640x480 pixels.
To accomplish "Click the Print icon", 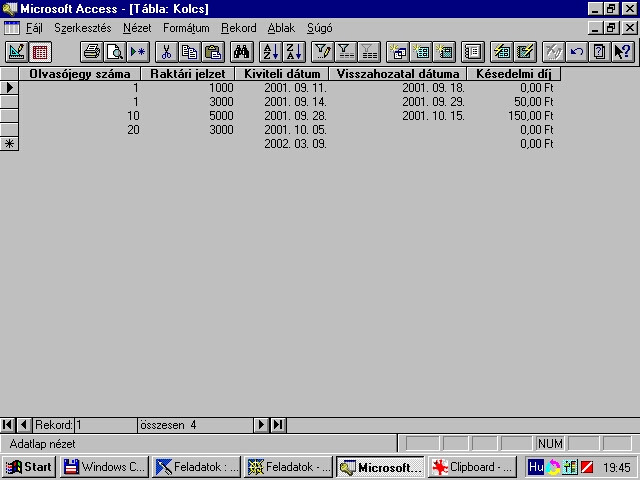I will click(x=91, y=52).
